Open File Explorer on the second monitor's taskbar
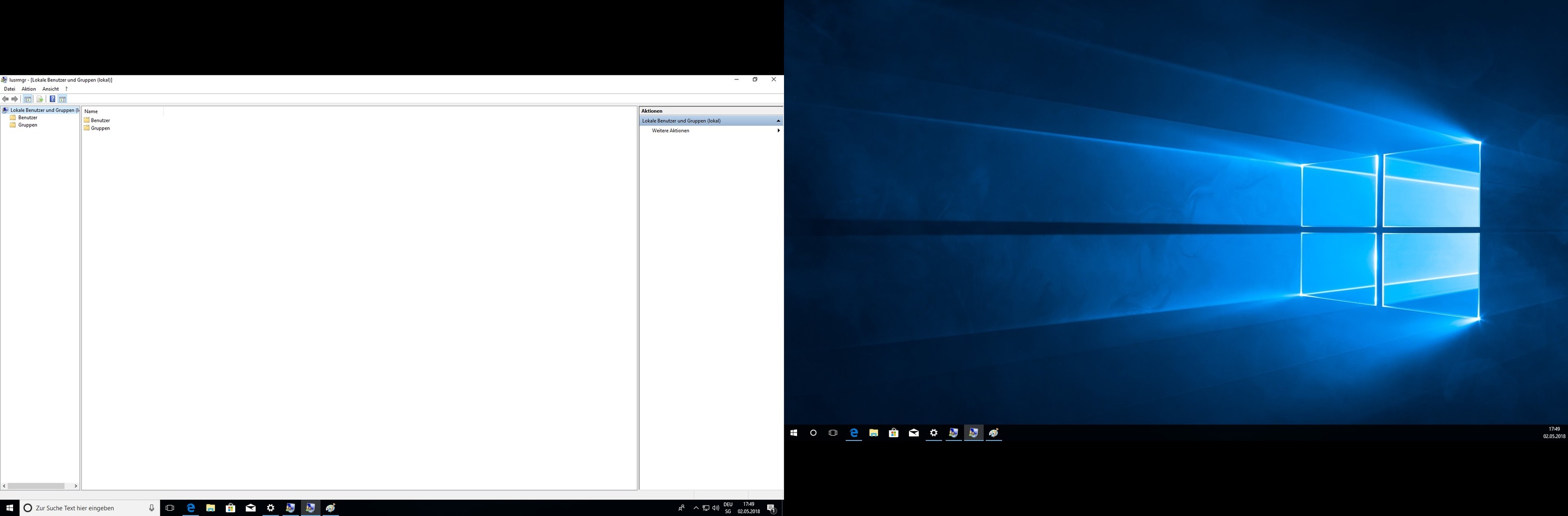1568x516 pixels. (x=873, y=432)
